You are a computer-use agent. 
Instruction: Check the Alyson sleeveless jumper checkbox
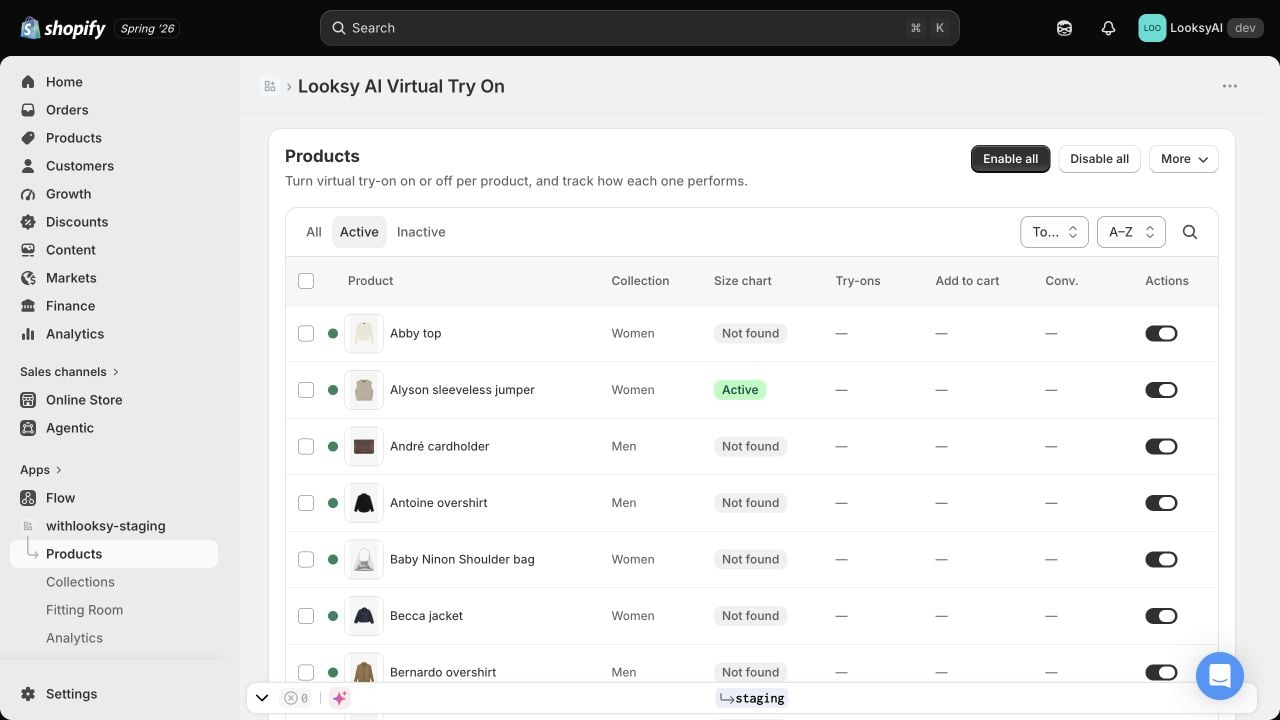pyautogui.click(x=306, y=390)
